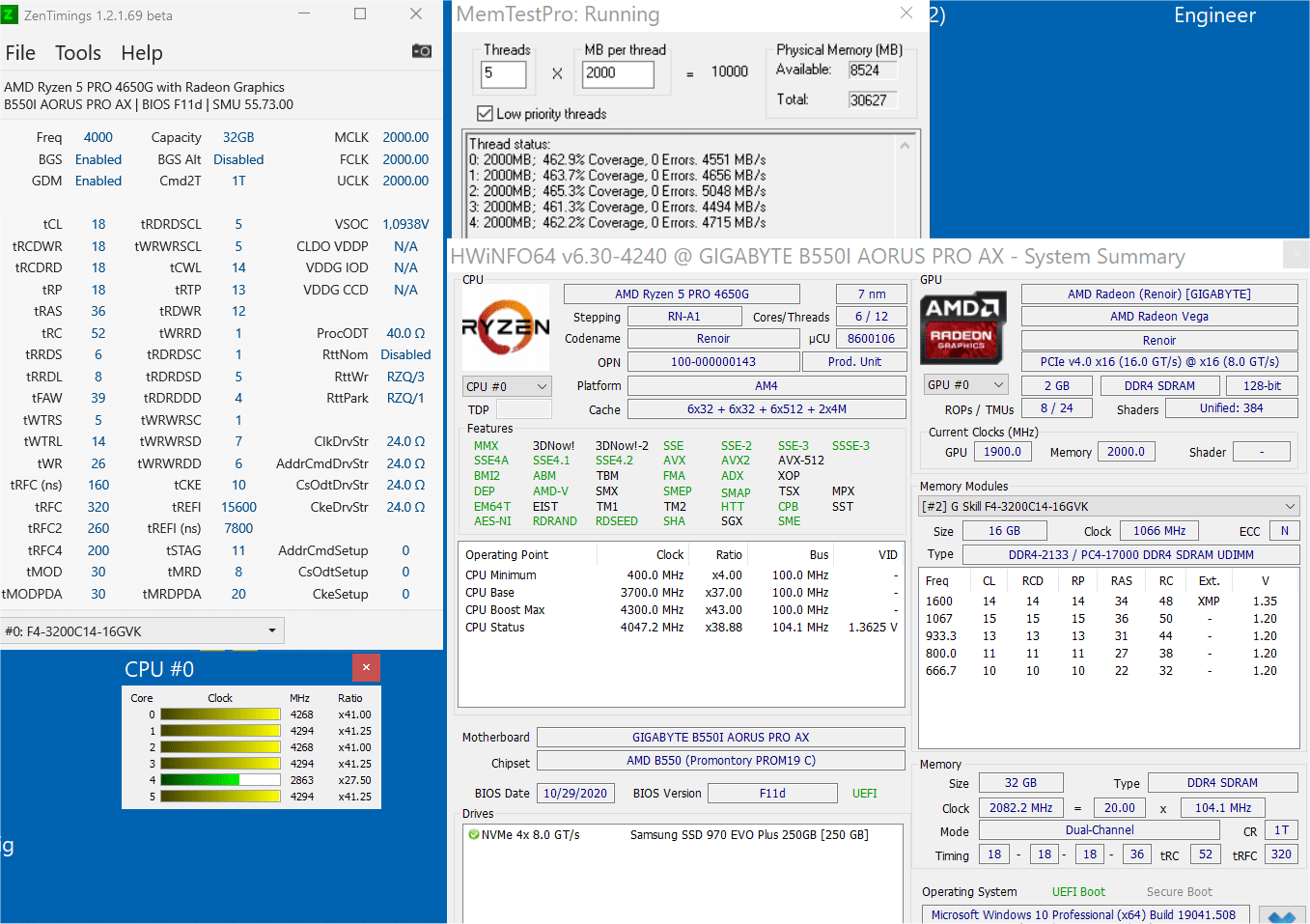Click the cache 6x32 + 6x32 + 6x512 + 2x4M field
The image size is (1310, 924).
click(x=766, y=408)
